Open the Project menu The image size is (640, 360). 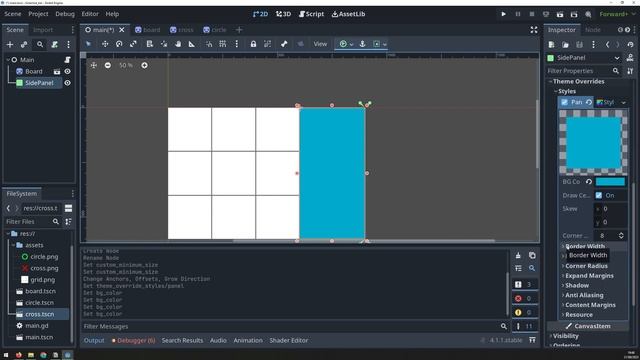[x=38, y=14]
